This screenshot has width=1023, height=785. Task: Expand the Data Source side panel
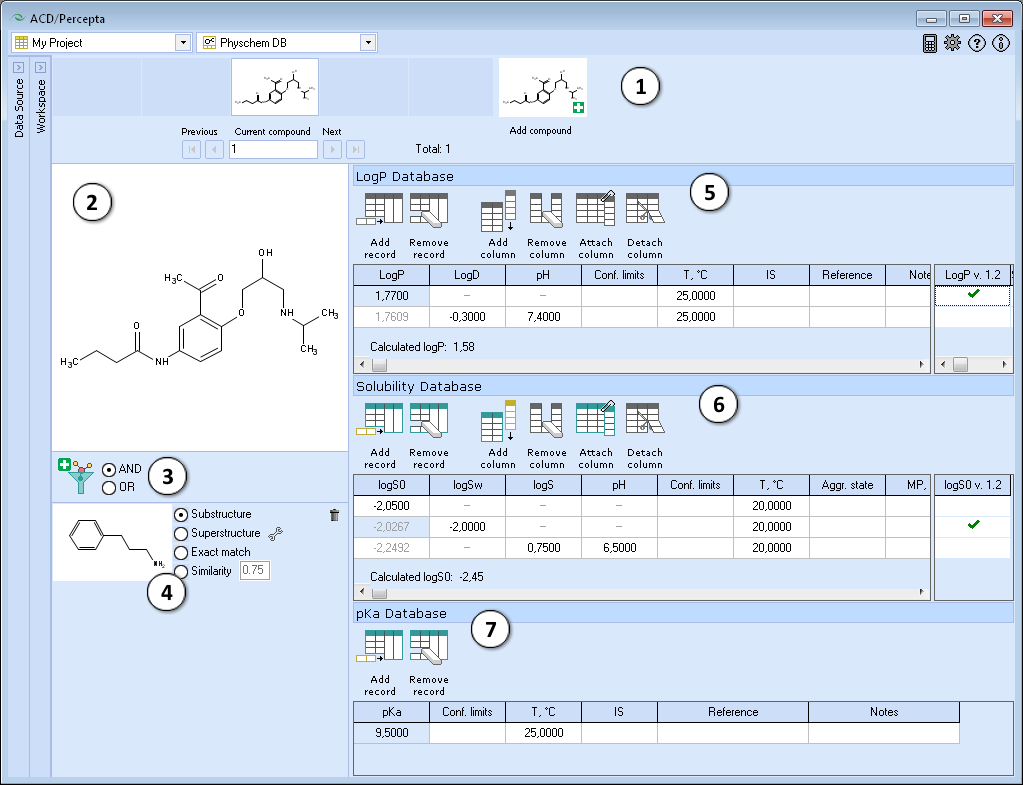pyautogui.click(x=18, y=68)
